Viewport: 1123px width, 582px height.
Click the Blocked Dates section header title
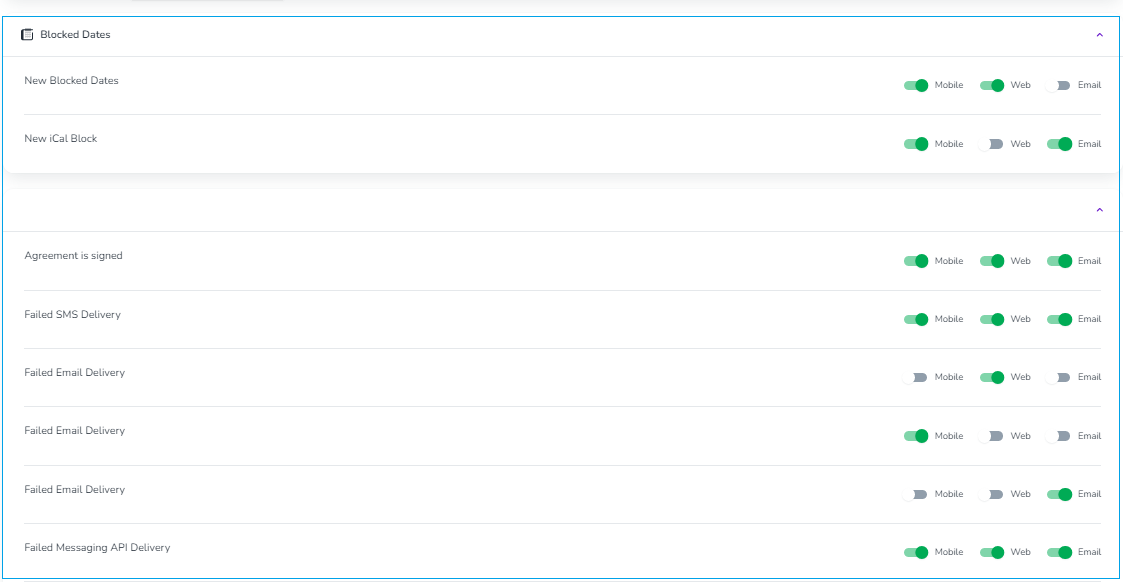pos(75,34)
